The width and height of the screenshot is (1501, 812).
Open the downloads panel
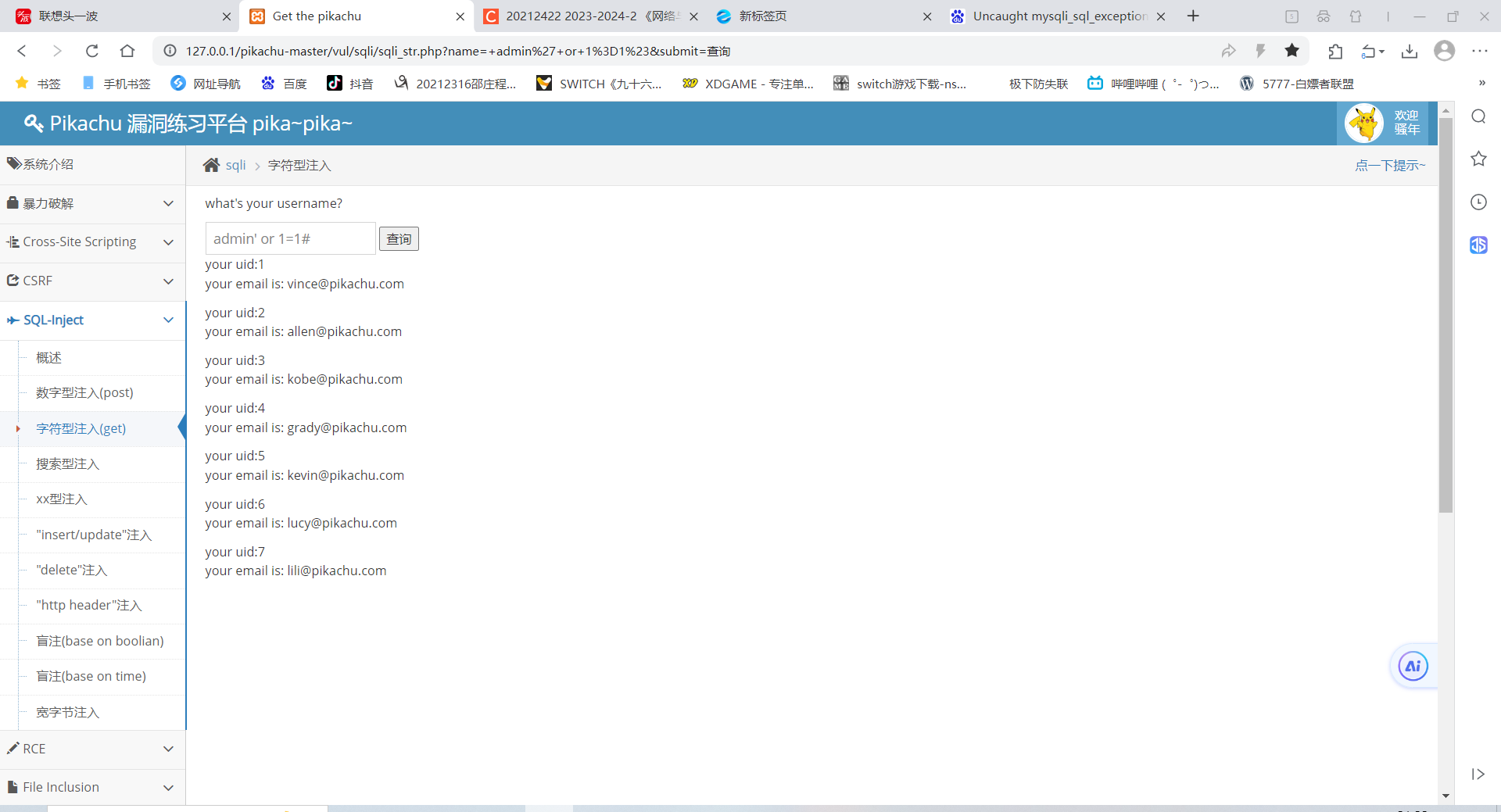[1410, 51]
